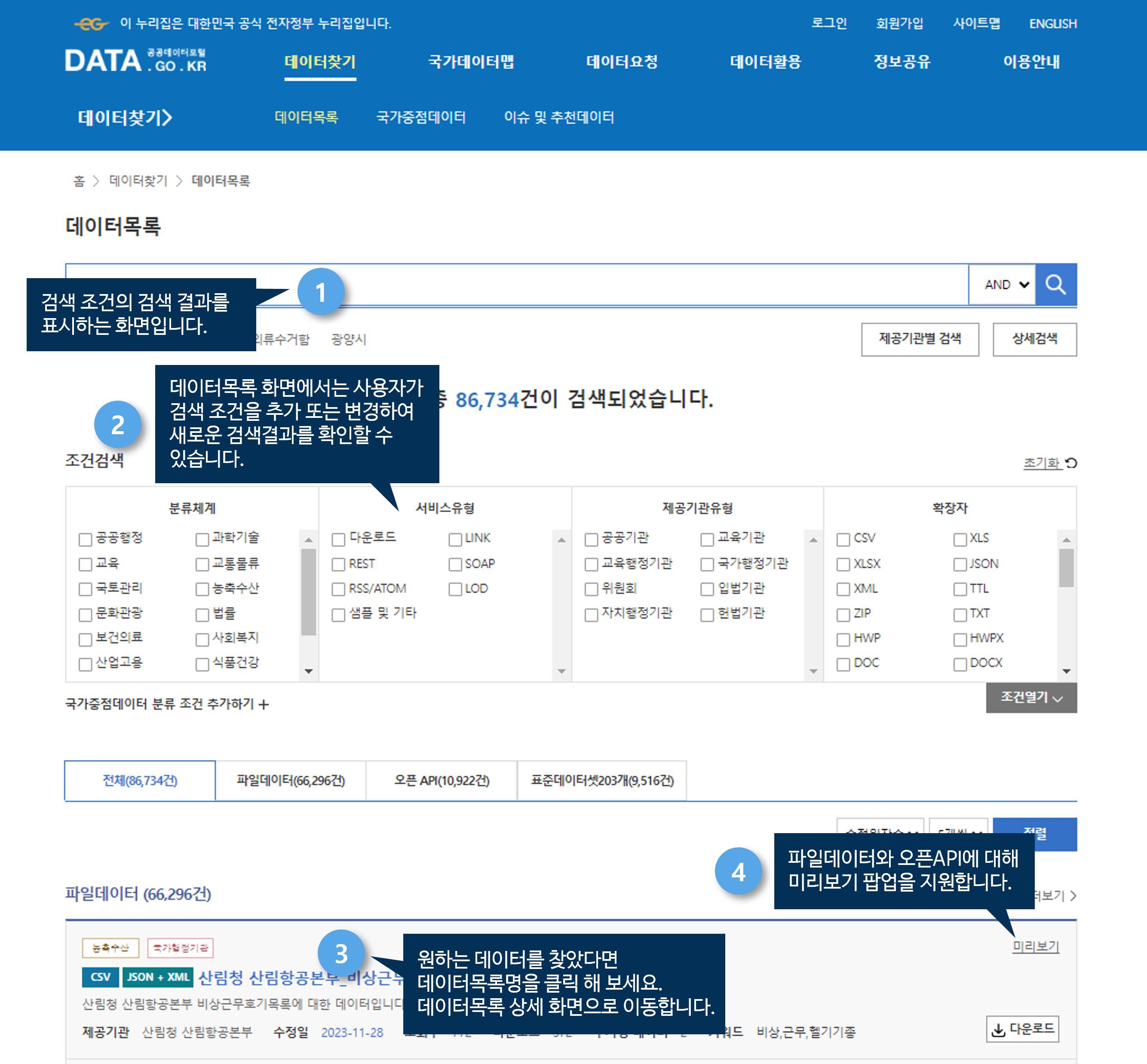
Task: Click the download icon on 다운로드 button
Action: [x=999, y=1030]
